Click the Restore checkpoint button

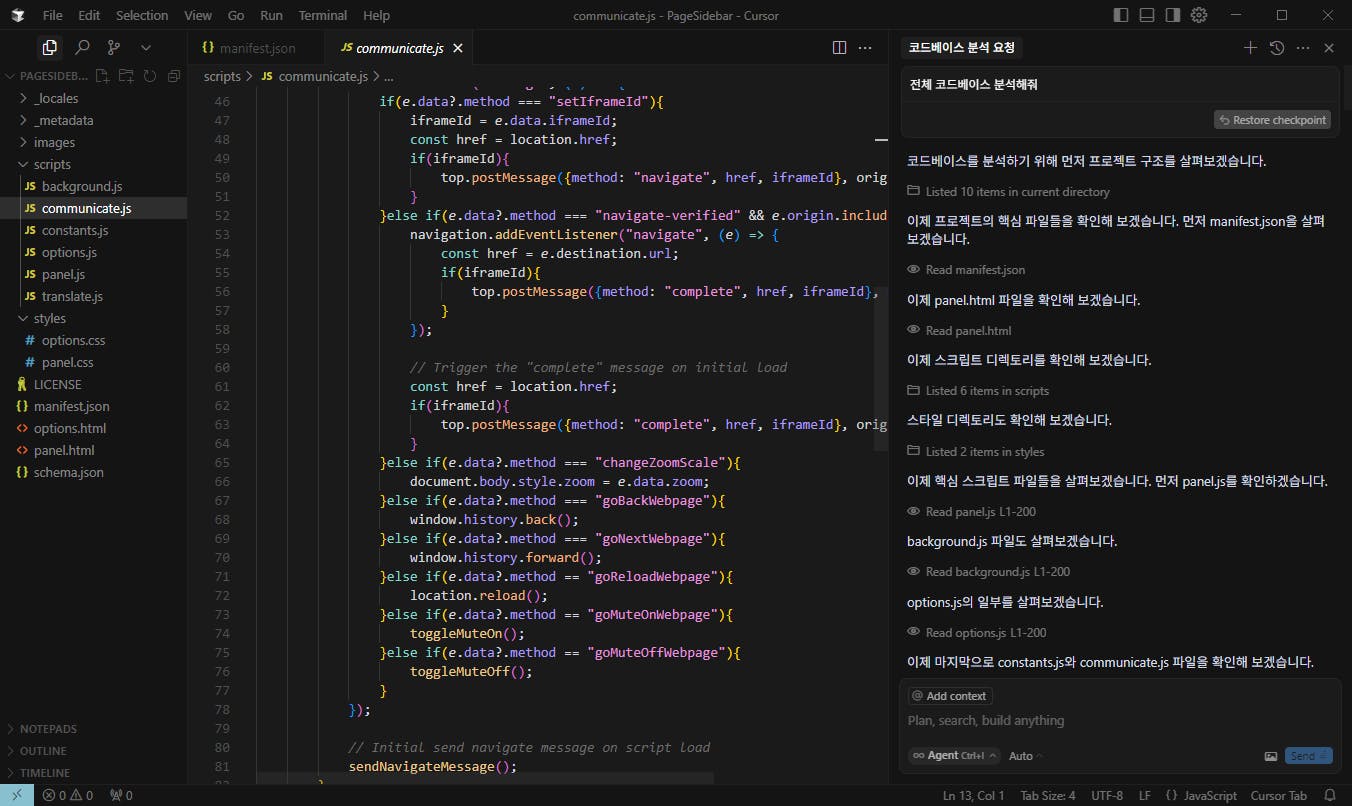[x=1272, y=120]
